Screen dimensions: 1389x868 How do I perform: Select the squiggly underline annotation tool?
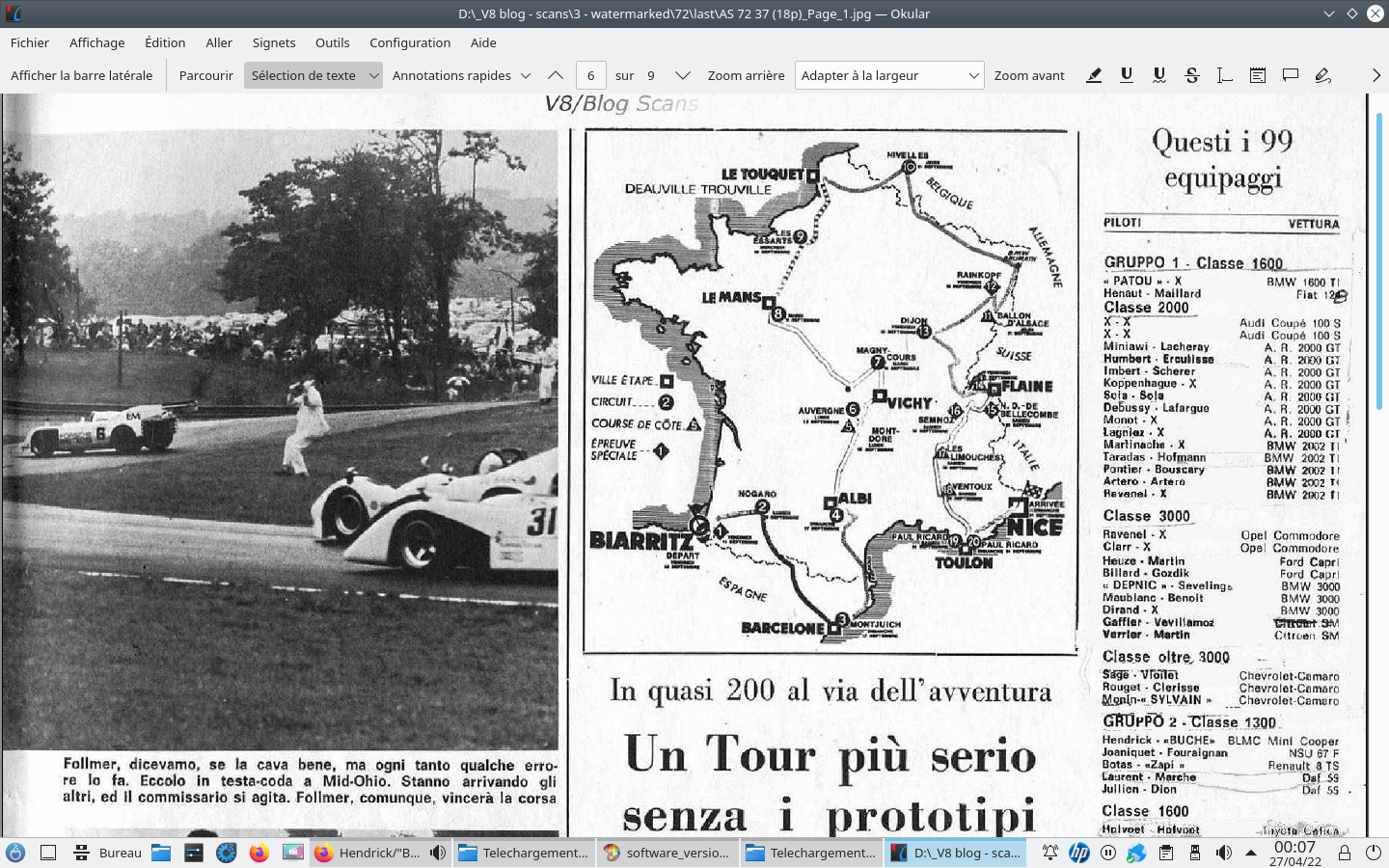tap(1159, 75)
